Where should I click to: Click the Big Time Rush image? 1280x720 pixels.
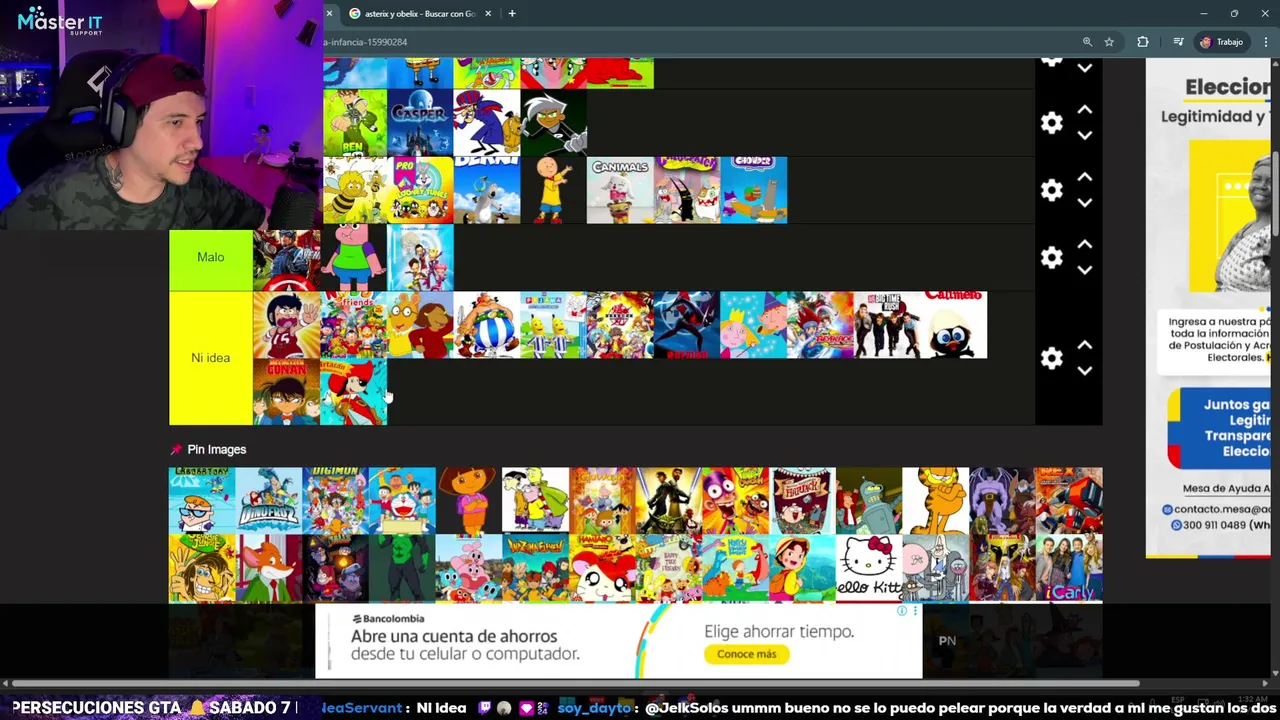(887, 325)
